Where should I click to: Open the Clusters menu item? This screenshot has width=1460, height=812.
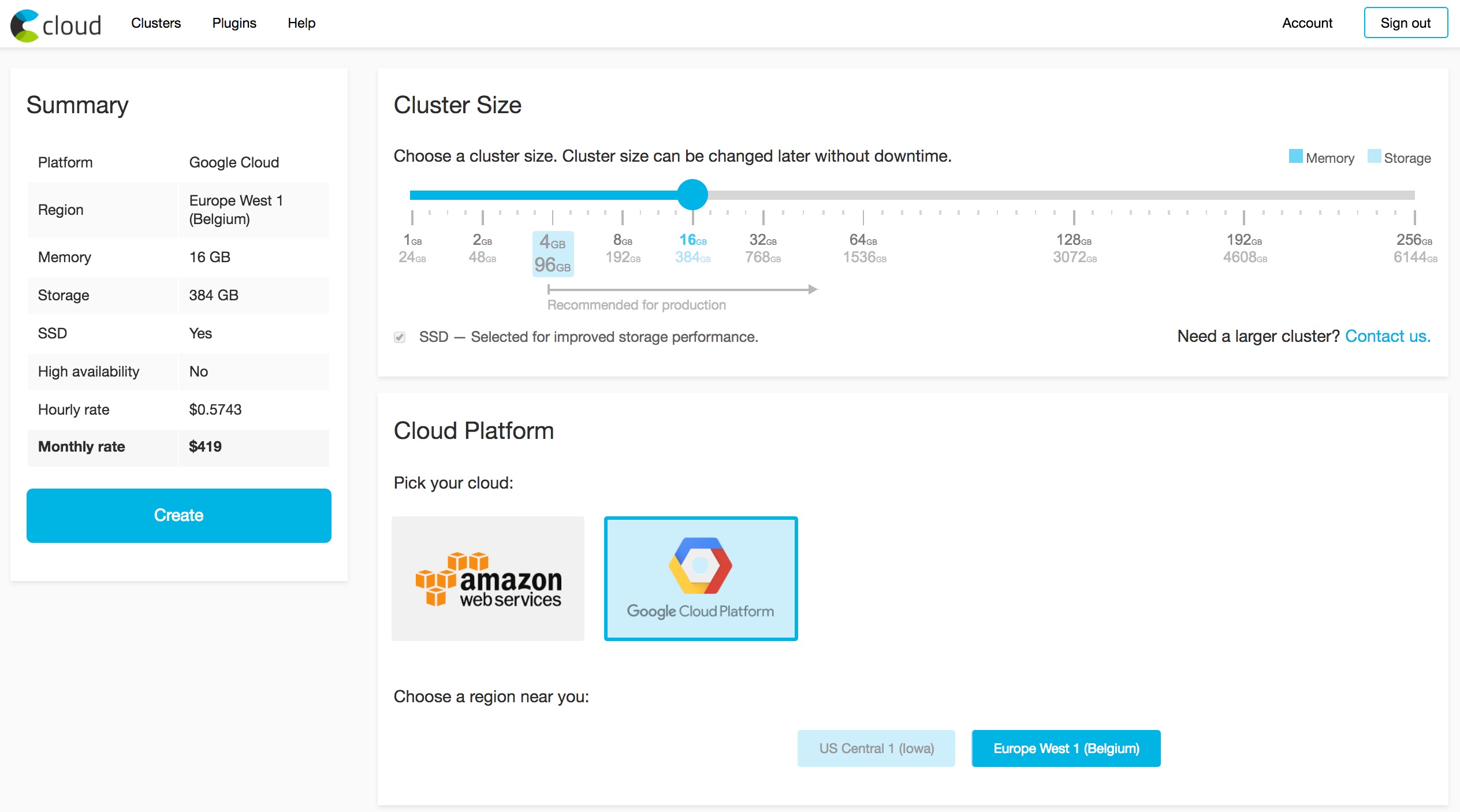click(x=155, y=23)
